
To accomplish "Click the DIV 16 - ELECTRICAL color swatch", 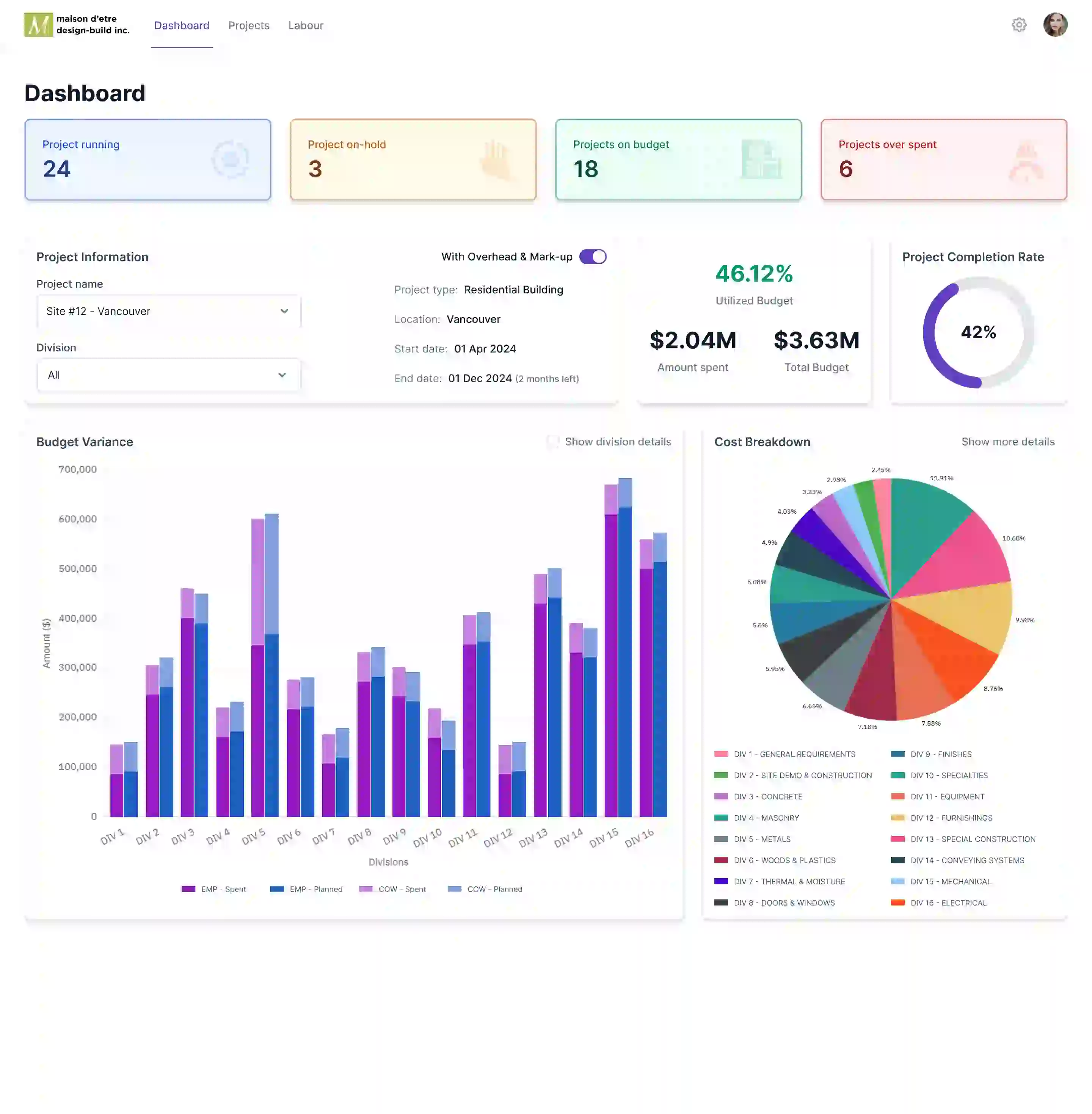I will [897, 902].
